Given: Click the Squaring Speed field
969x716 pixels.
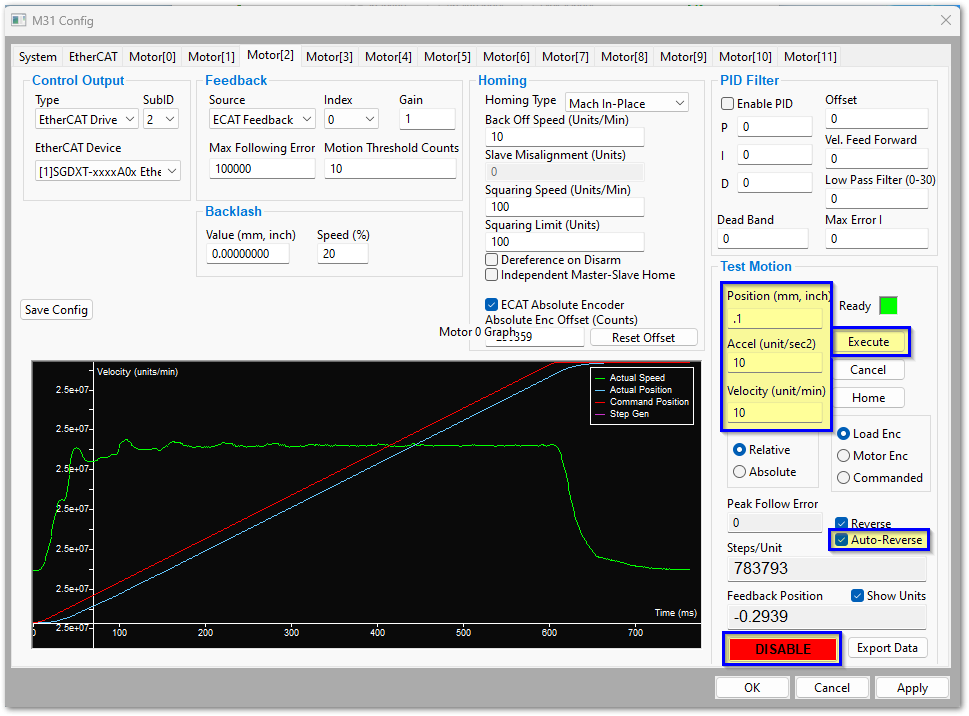Looking at the screenshot, I should click(564, 207).
